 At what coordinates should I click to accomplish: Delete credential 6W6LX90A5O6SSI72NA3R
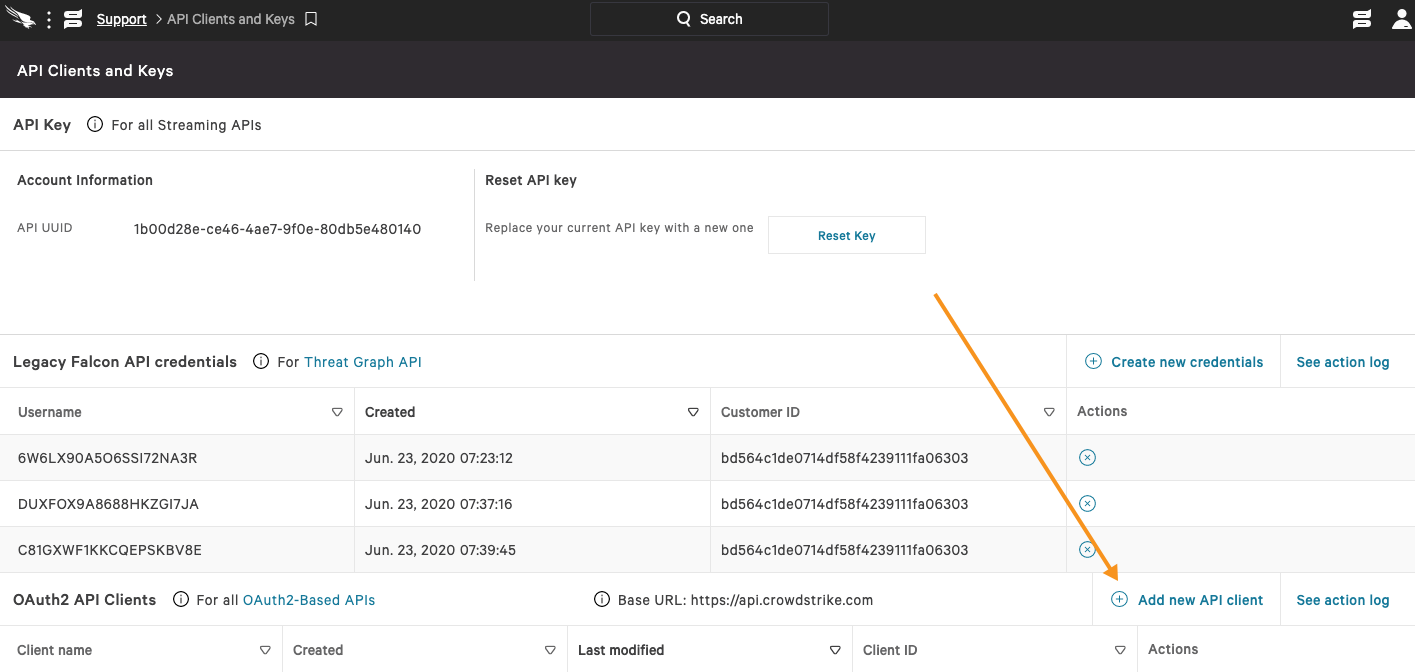(1087, 457)
